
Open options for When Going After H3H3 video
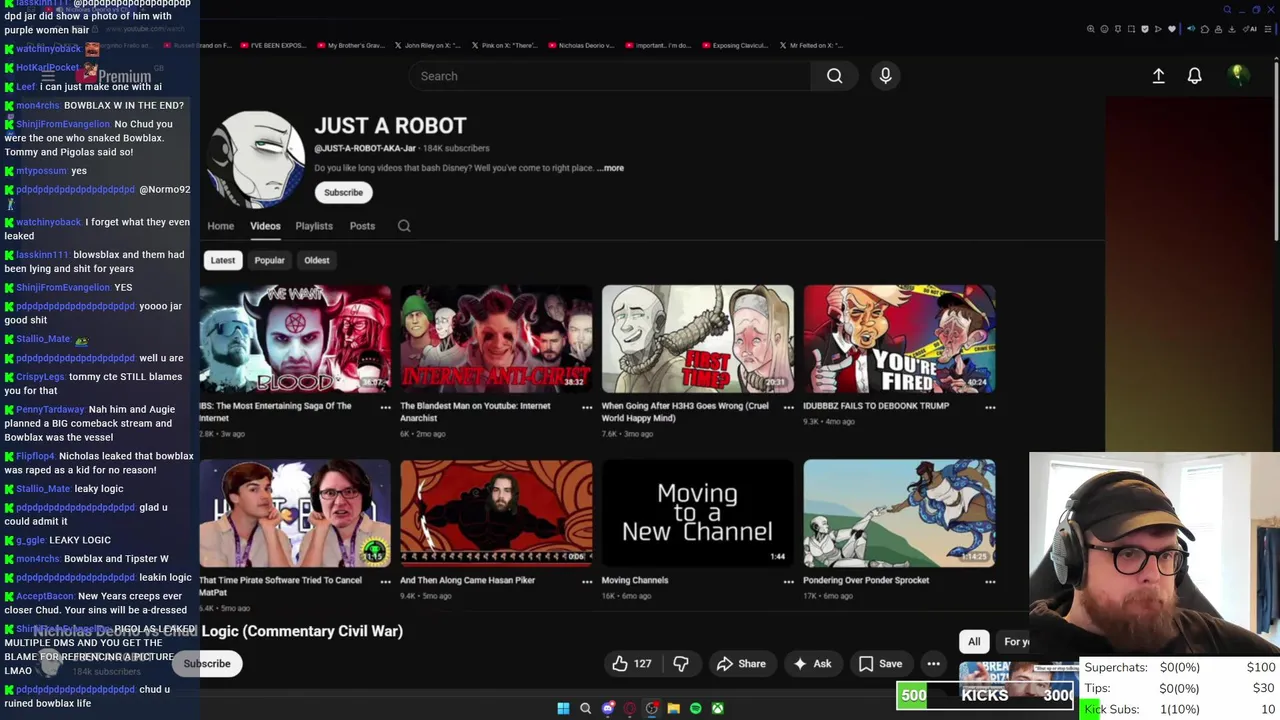point(788,407)
